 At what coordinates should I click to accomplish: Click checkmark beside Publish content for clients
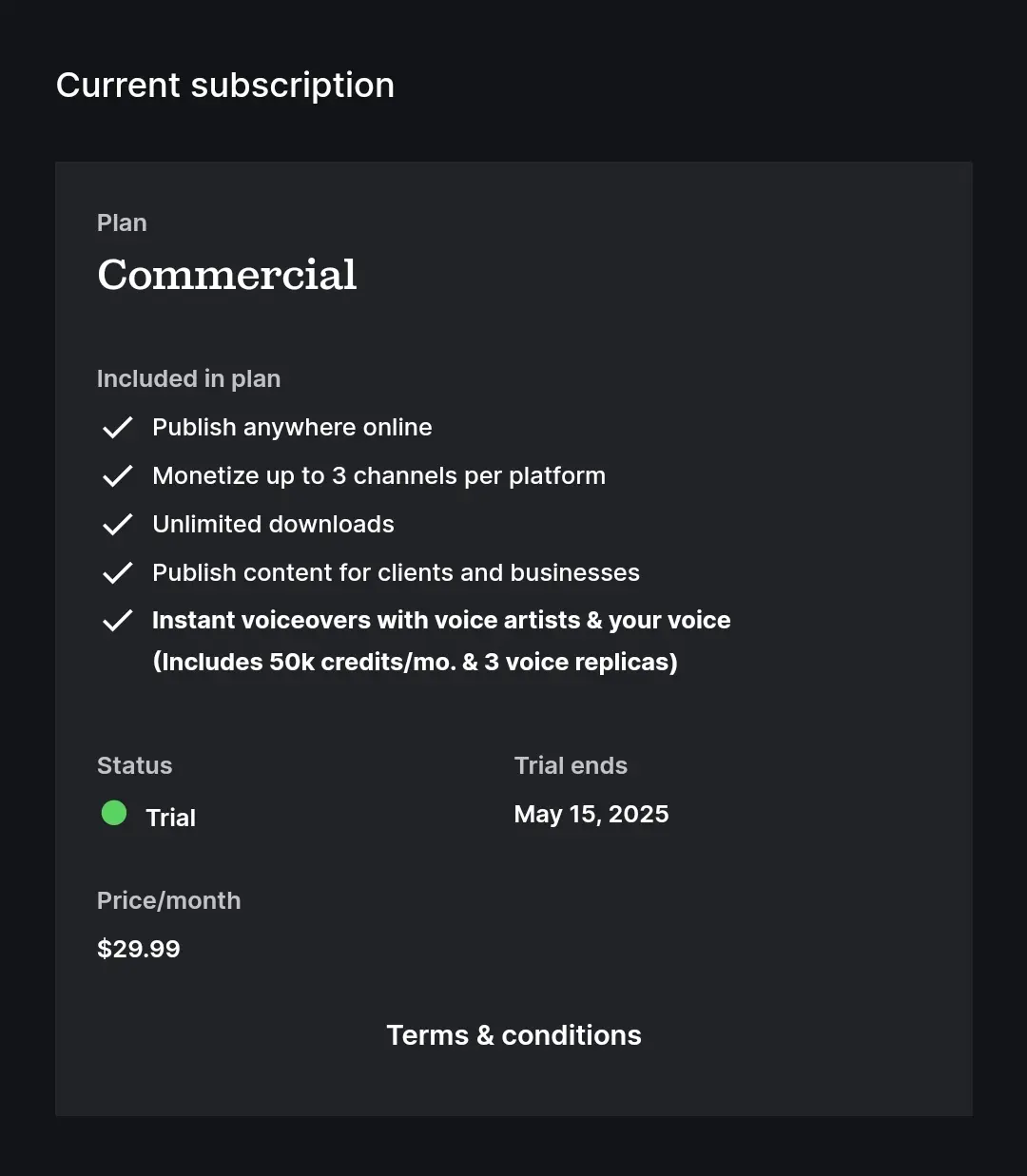tap(117, 573)
